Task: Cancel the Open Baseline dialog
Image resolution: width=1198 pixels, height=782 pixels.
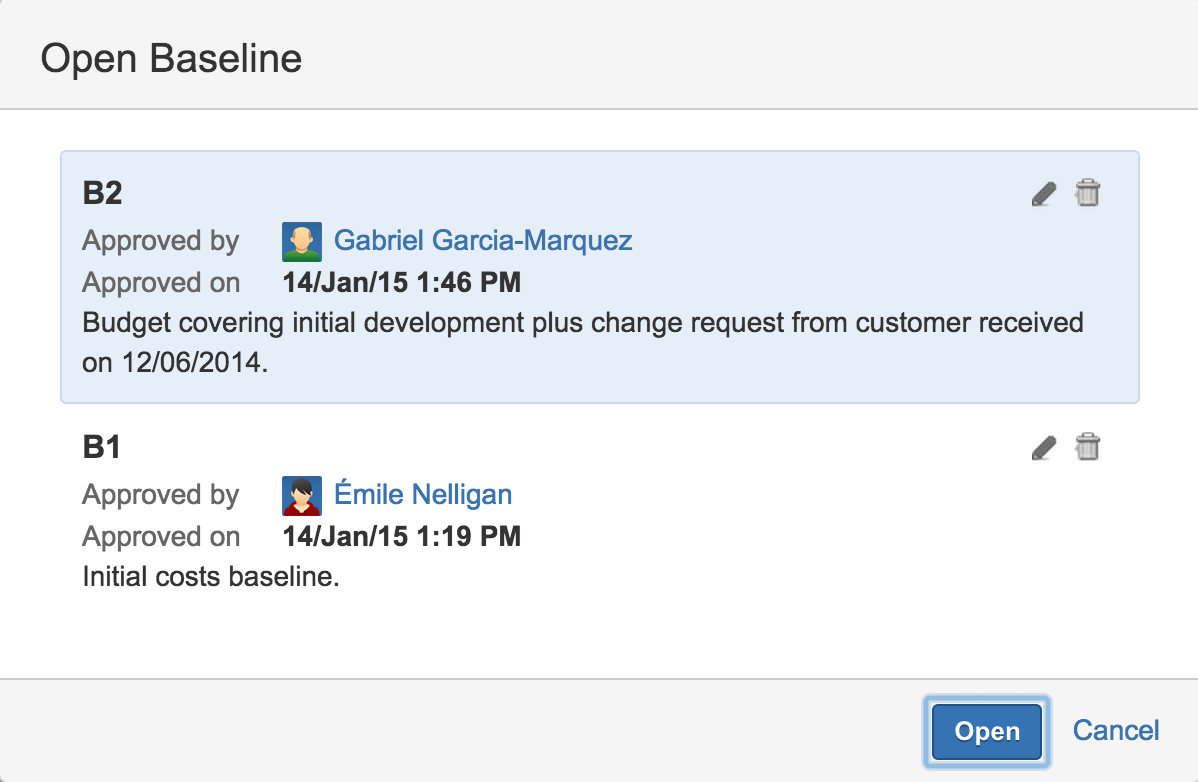Action: tap(1115, 731)
